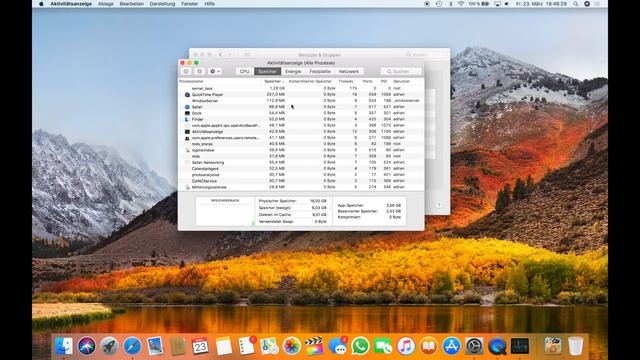Sort by the Ports column header

[367, 82]
